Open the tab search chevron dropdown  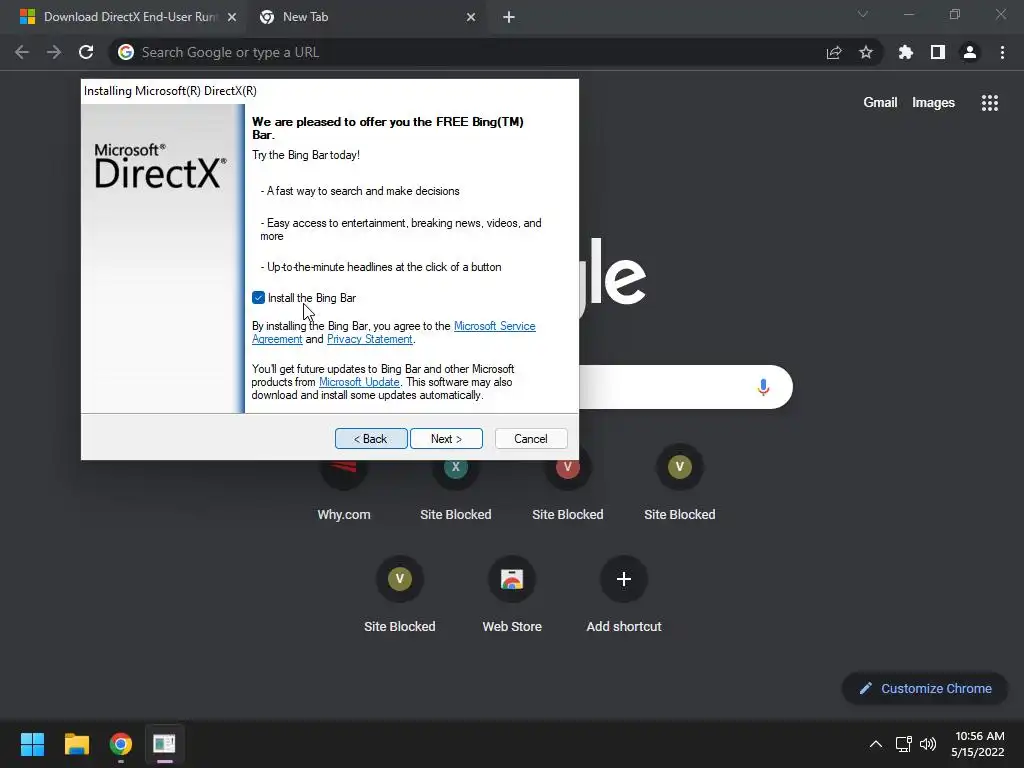(863, 14)
